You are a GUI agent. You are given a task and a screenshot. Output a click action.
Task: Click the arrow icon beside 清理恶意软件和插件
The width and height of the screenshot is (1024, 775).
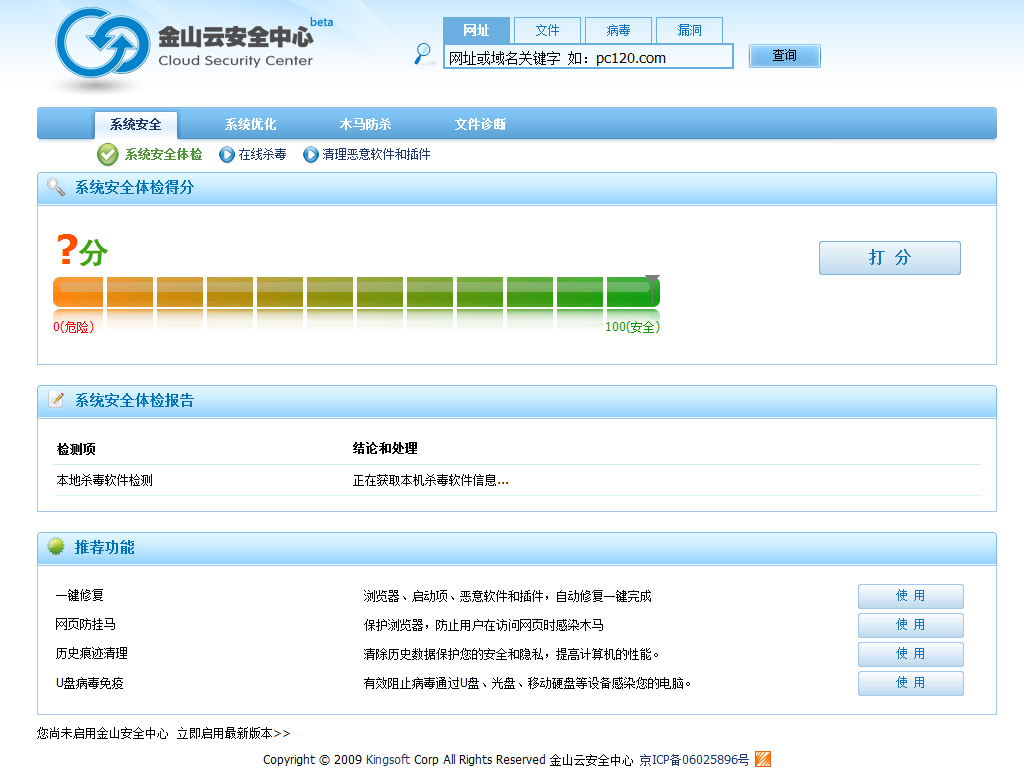pyautogui.click(x=311, y=155)
